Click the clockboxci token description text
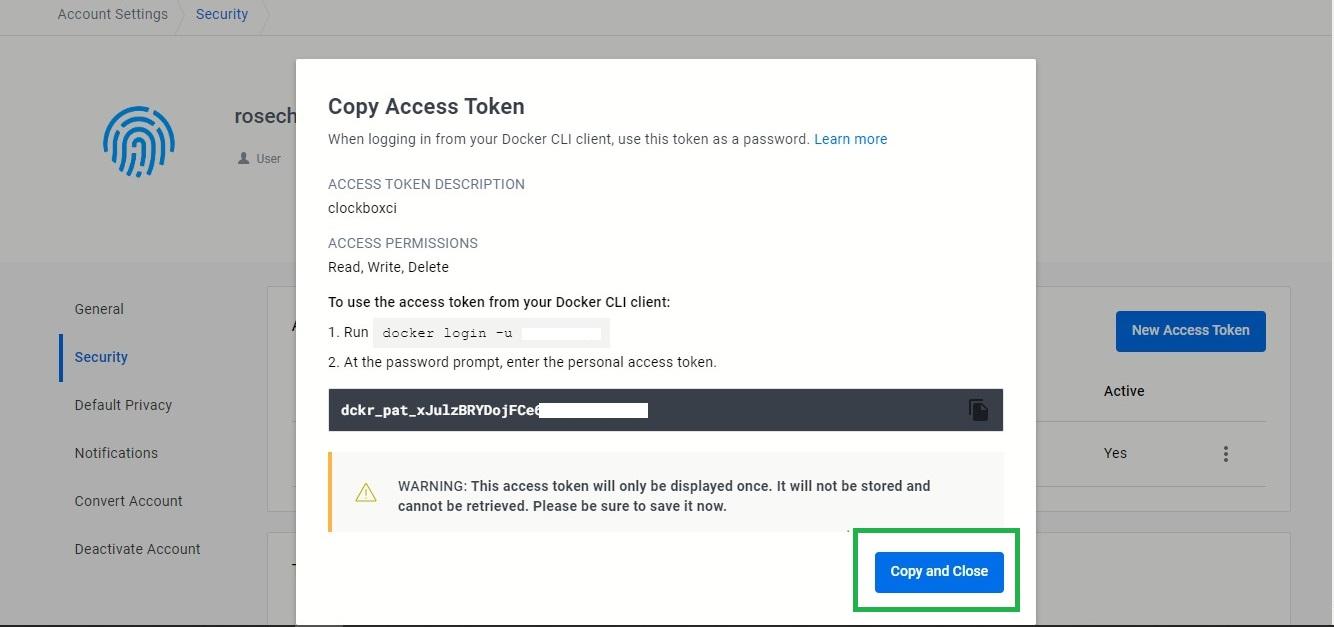 click(362, 208)
